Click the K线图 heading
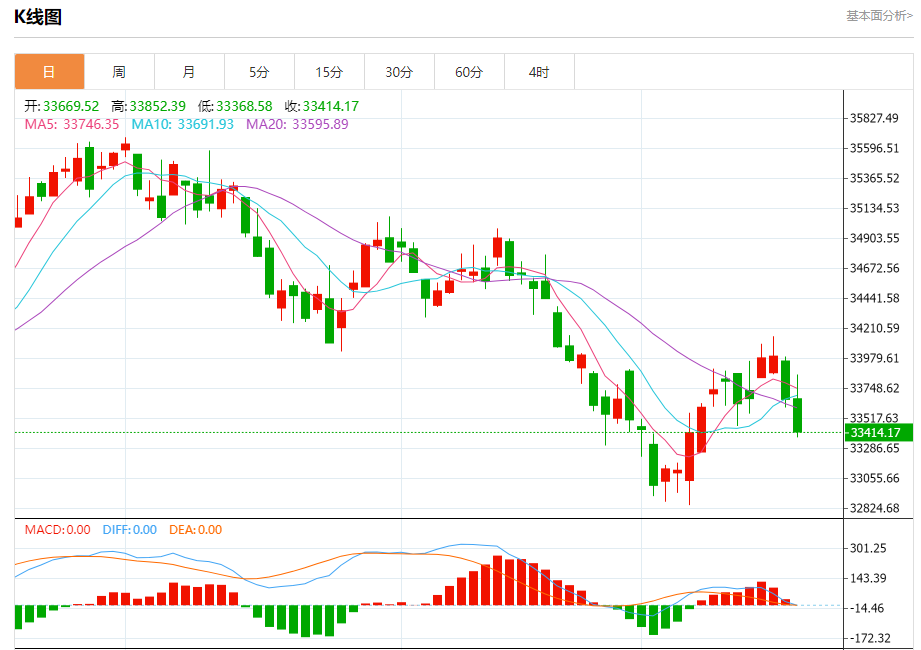 [x=38, y=17]
